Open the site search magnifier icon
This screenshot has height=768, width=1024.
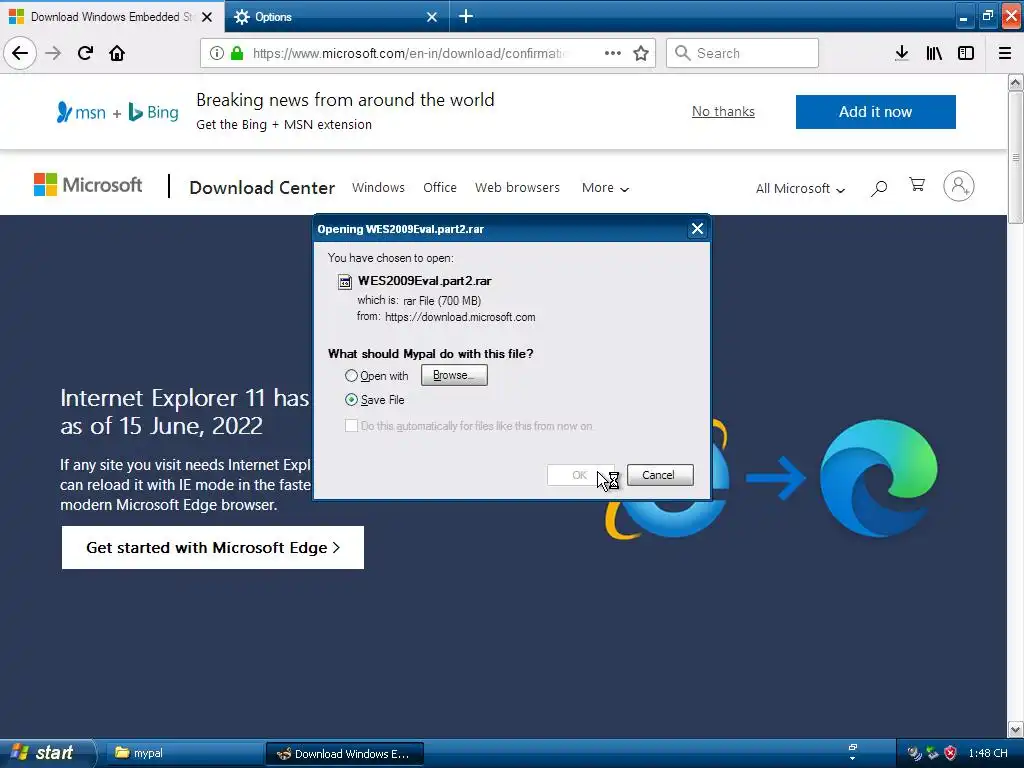(879, 188)
